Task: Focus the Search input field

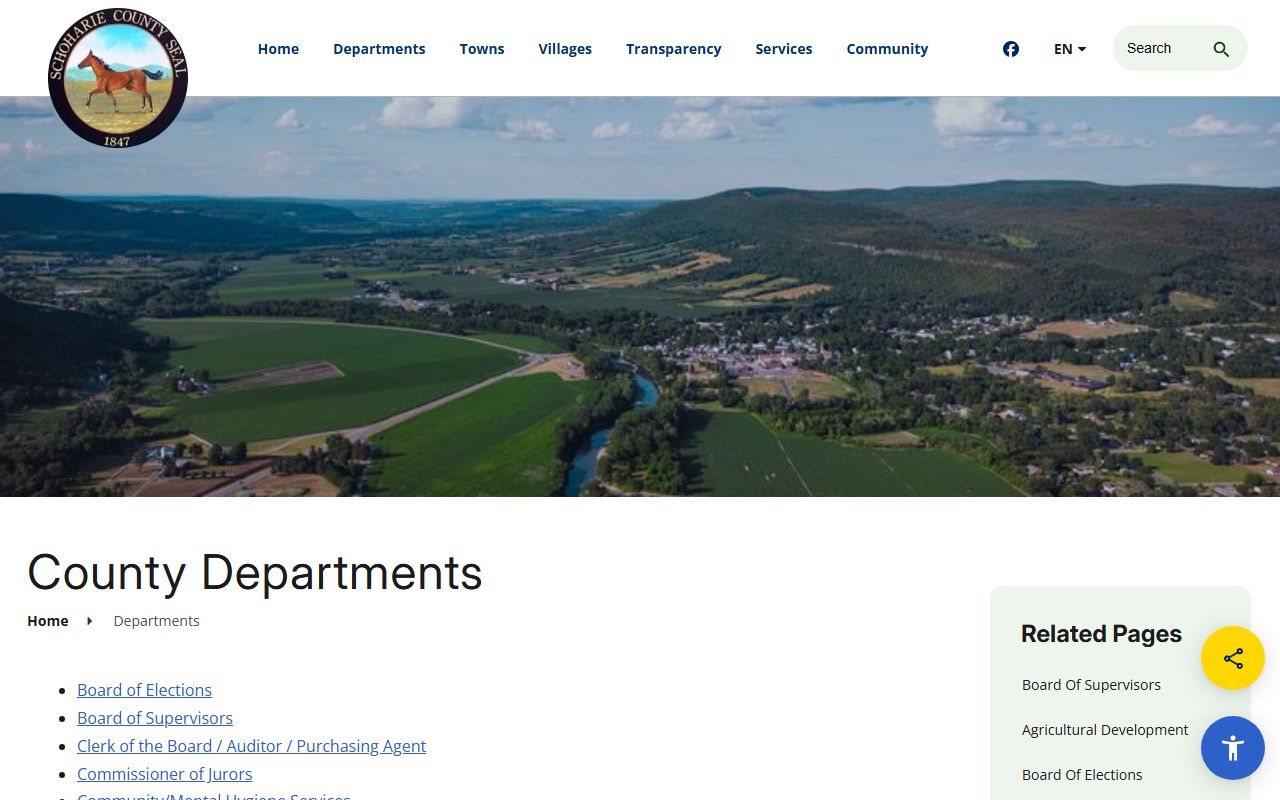Action: point(1163,49)
